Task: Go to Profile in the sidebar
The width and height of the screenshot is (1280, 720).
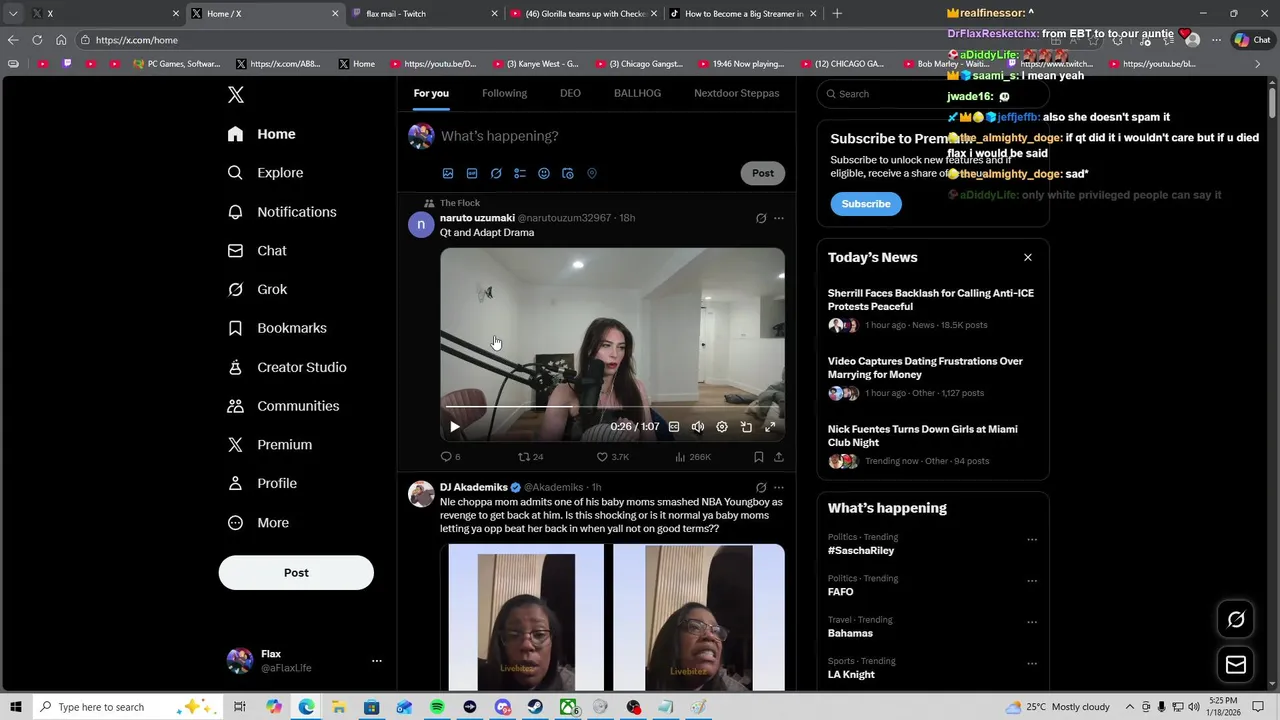Action: pyautogui.click(x=262, y=483)
